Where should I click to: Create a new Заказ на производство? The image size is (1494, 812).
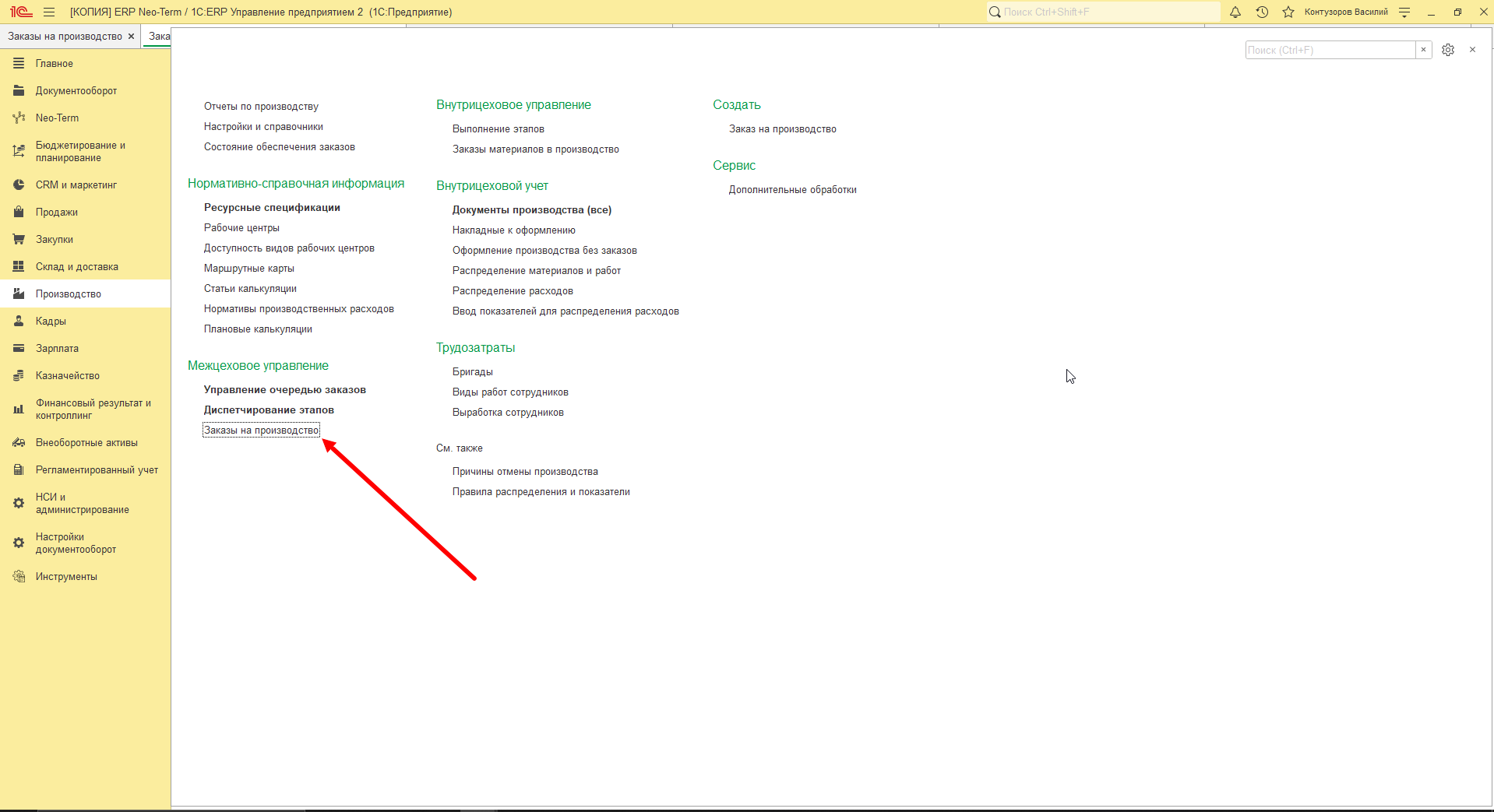[x=782, y=129]
